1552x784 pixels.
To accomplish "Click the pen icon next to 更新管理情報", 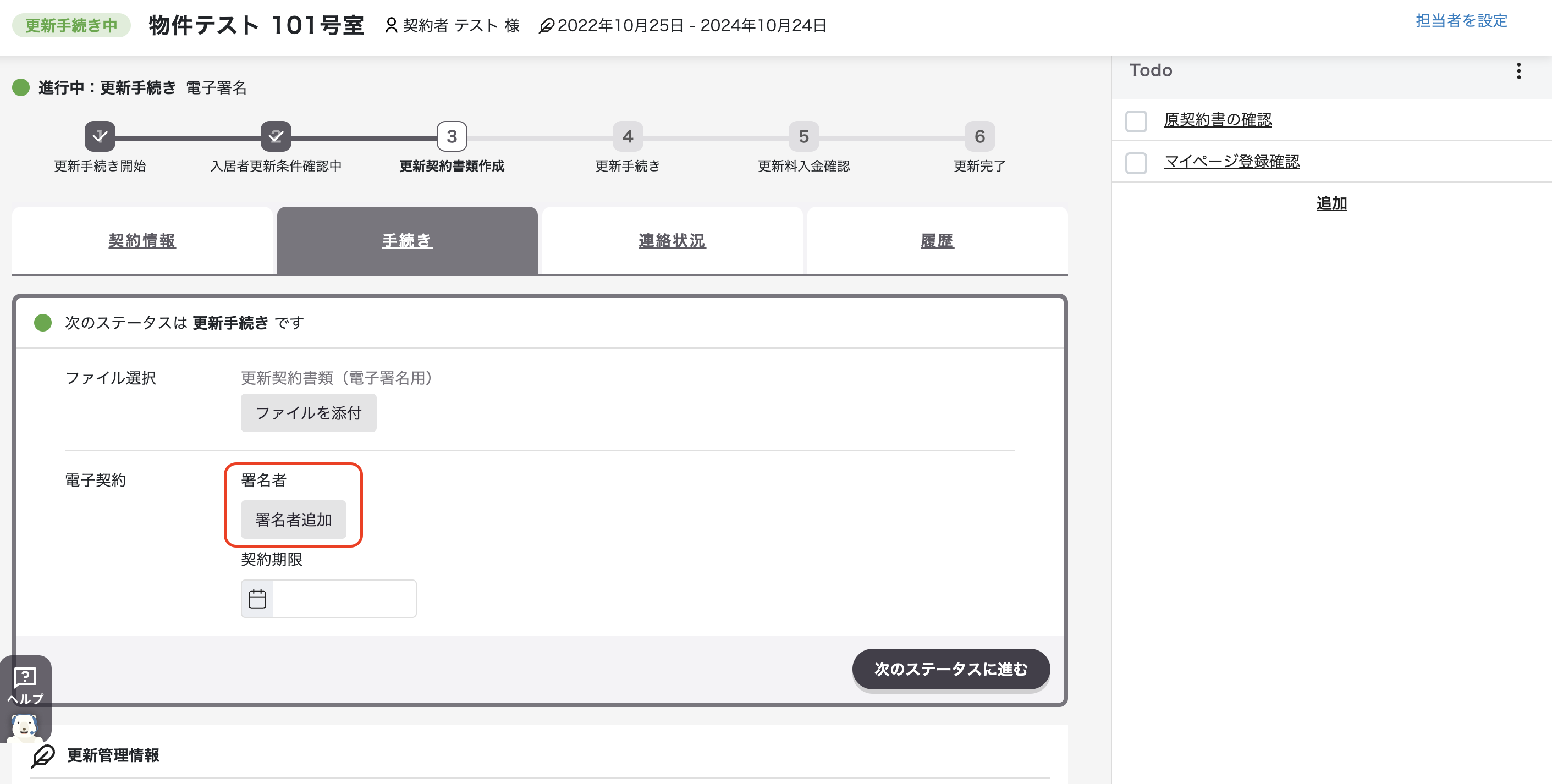I will (x=43, y=756).
